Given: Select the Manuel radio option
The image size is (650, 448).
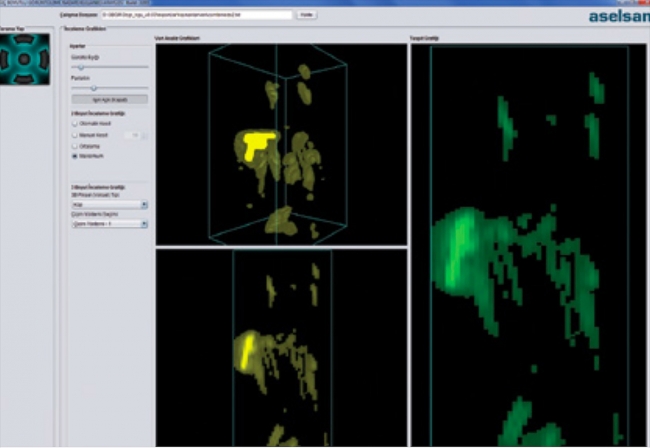Looking at the screenshot, I should (x=74, y=135).
